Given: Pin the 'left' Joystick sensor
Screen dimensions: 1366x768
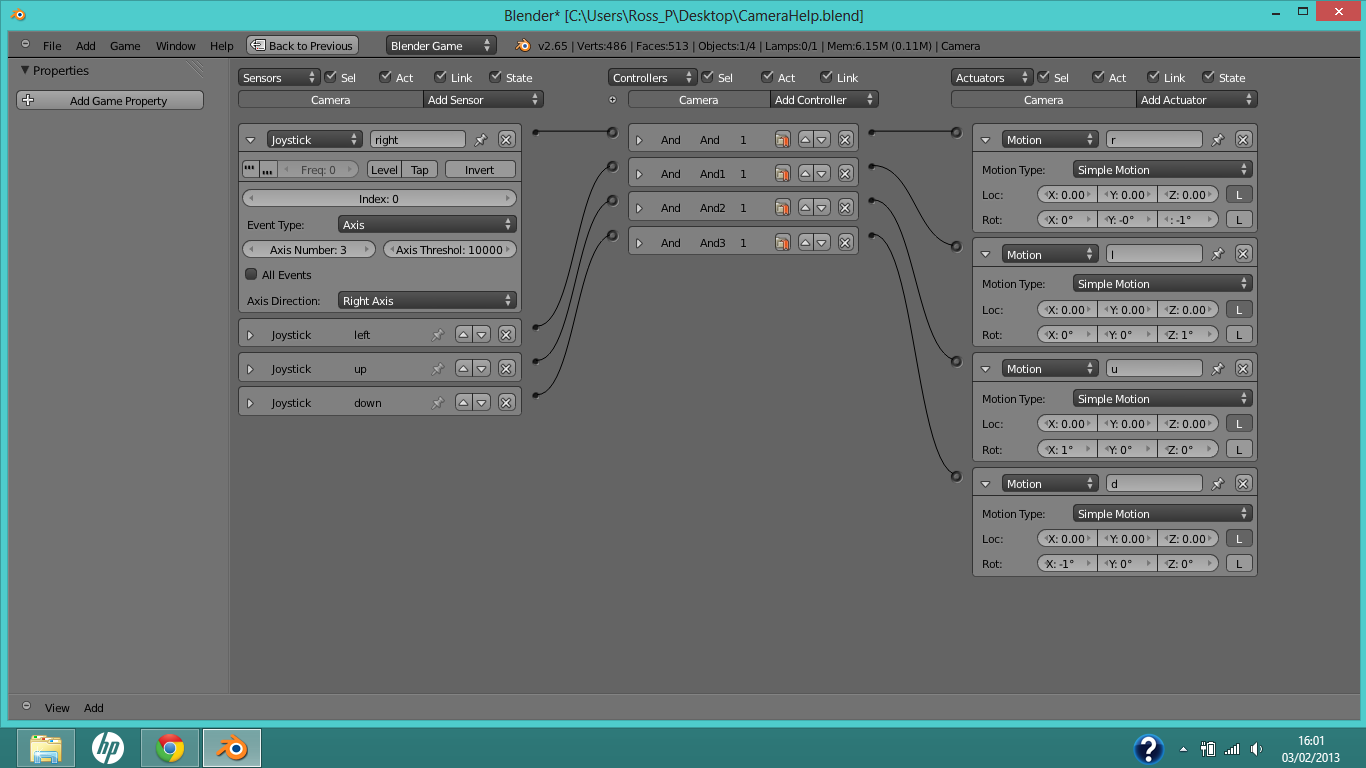Looking at the screenshot, I should click(437, 335).
